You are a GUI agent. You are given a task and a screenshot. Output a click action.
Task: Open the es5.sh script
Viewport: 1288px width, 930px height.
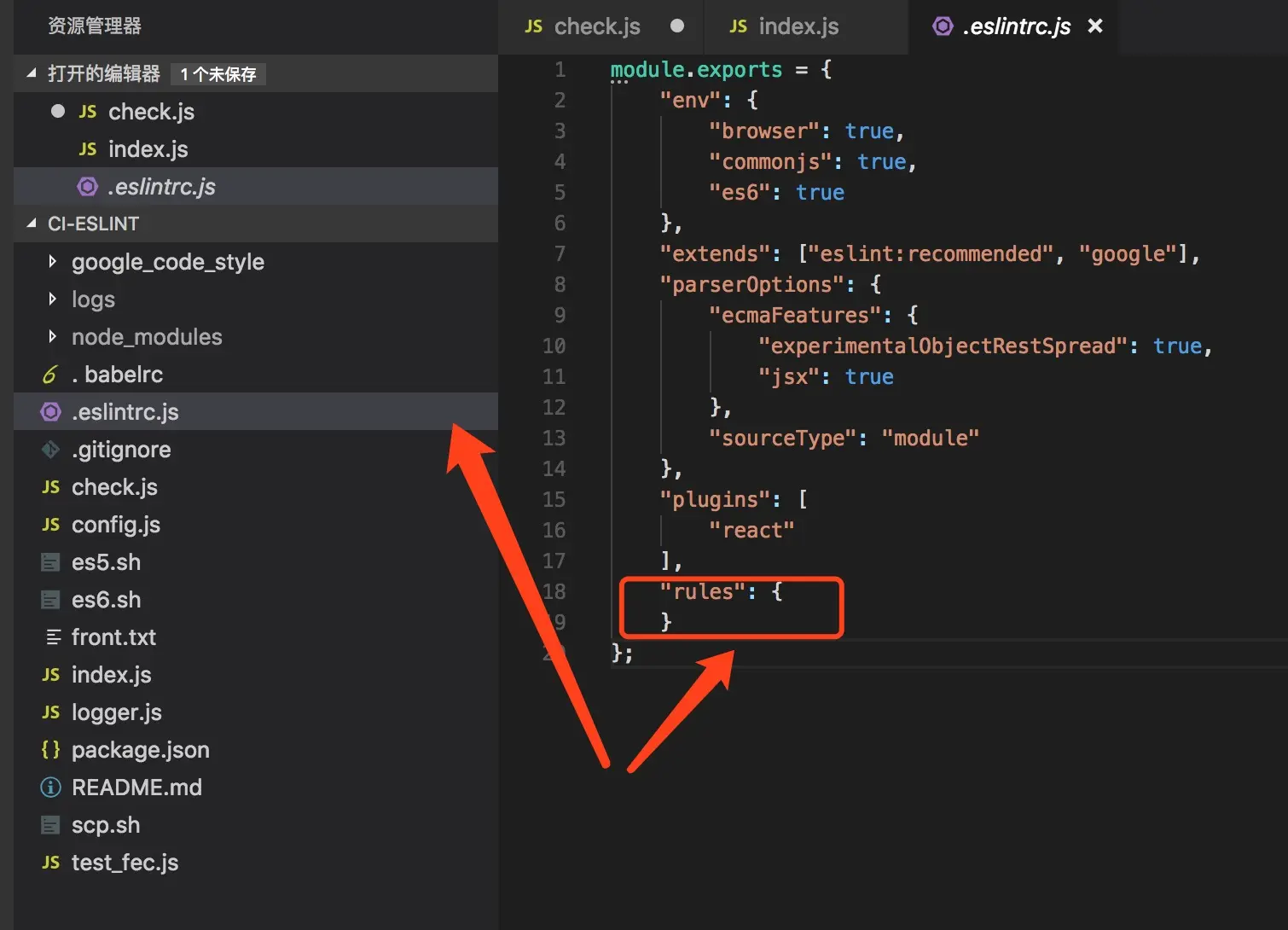(256, 562)
